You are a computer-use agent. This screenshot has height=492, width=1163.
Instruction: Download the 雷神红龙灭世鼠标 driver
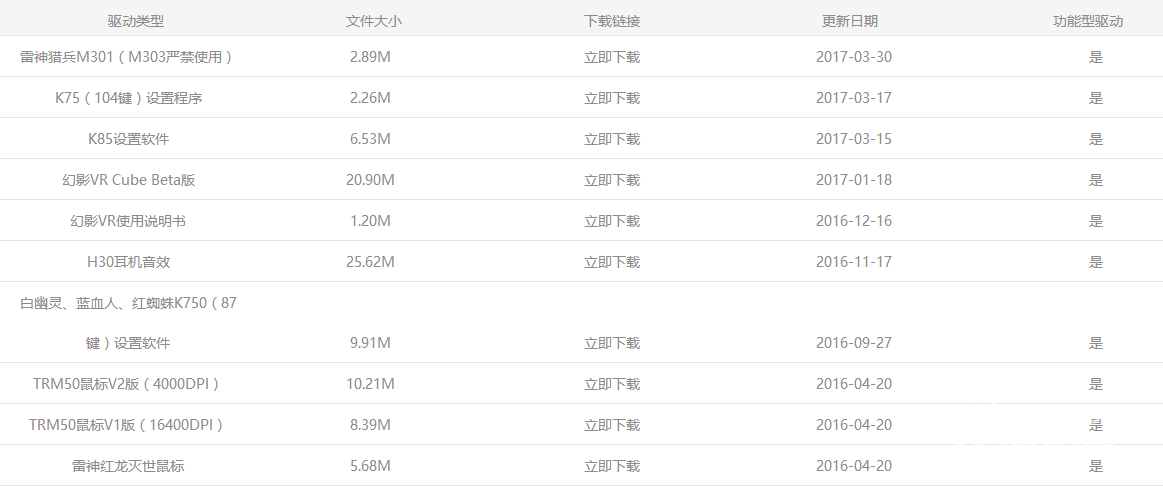click(611, 466)
